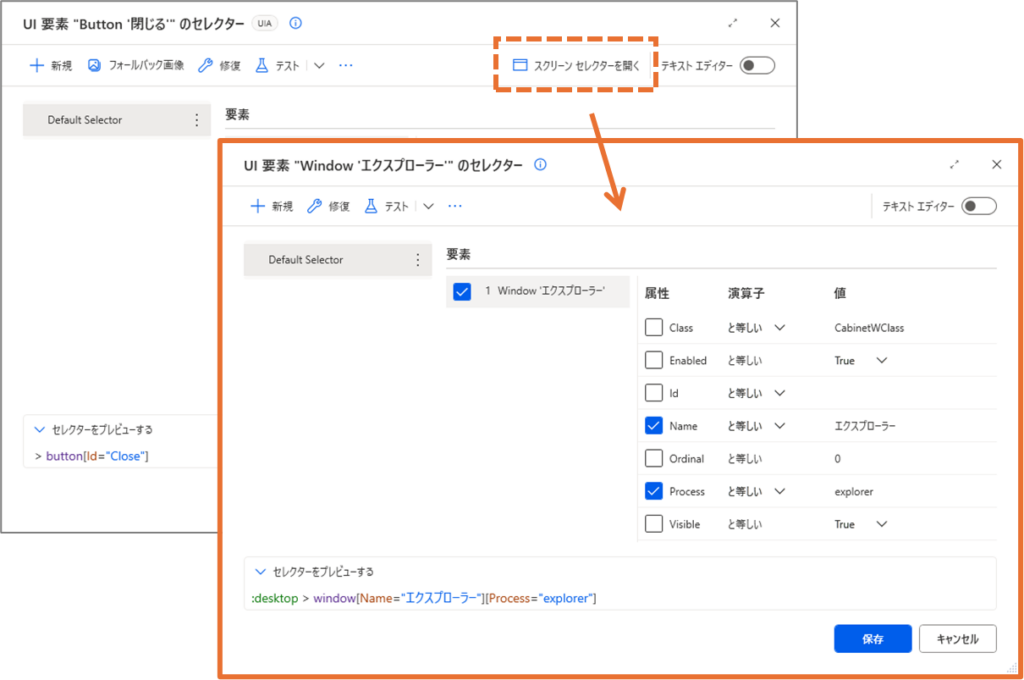Collapse セレクターをプレビューする in Window selector dialog
This screenshot has height=680, width=1024.
point(261,572)
